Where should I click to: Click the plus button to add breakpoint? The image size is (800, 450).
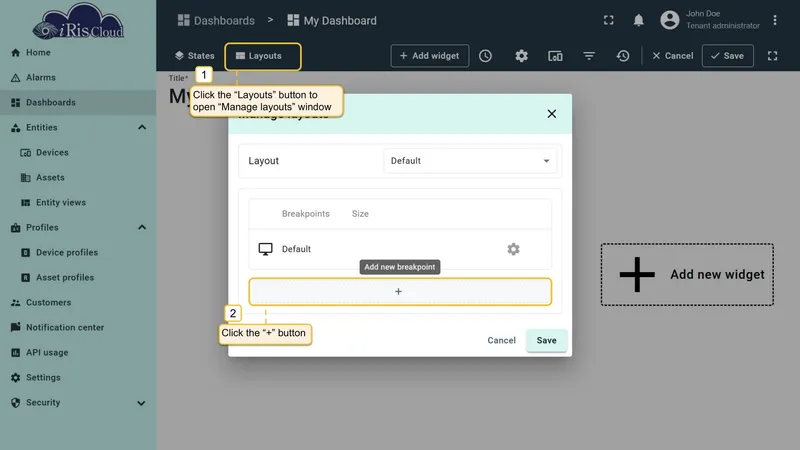400,291
